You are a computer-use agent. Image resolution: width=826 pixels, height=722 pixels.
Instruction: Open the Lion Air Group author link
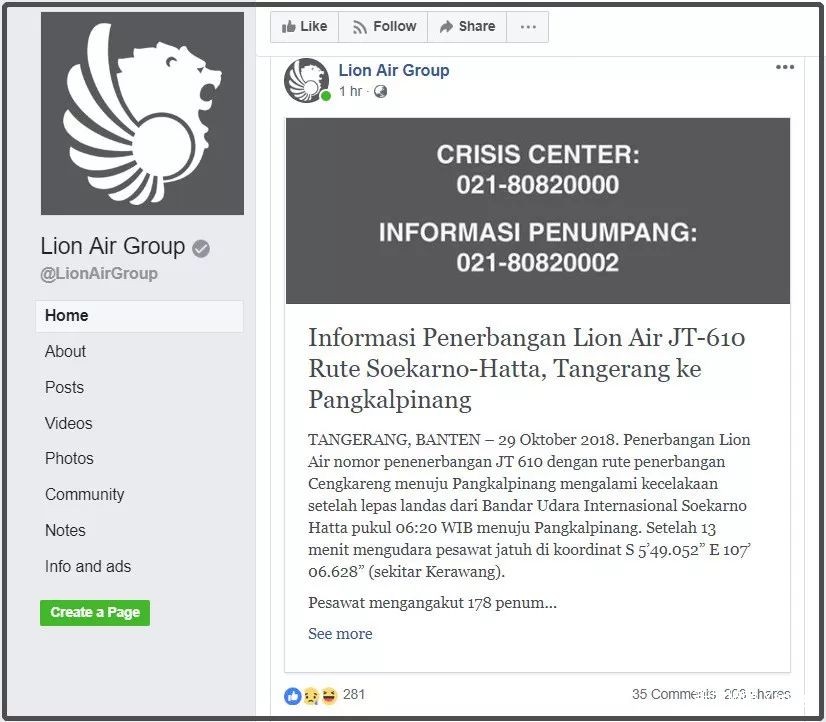pyautogui.click(x=394, y=70)
